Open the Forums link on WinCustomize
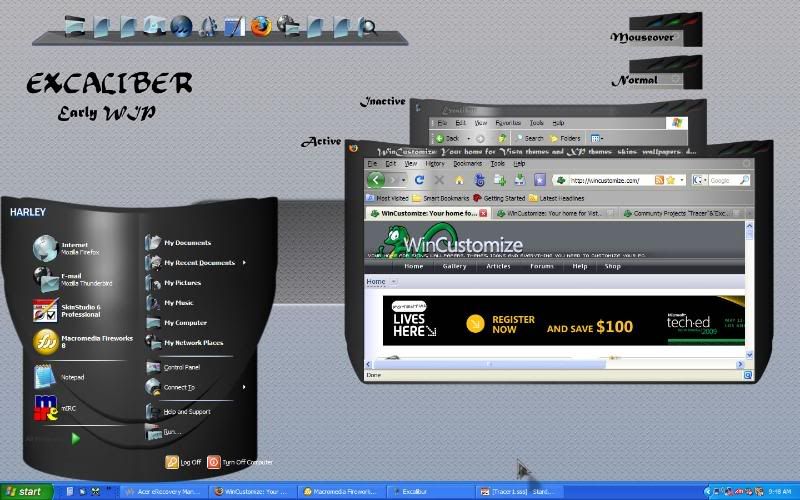800x500 pixels. click(542, 266)
